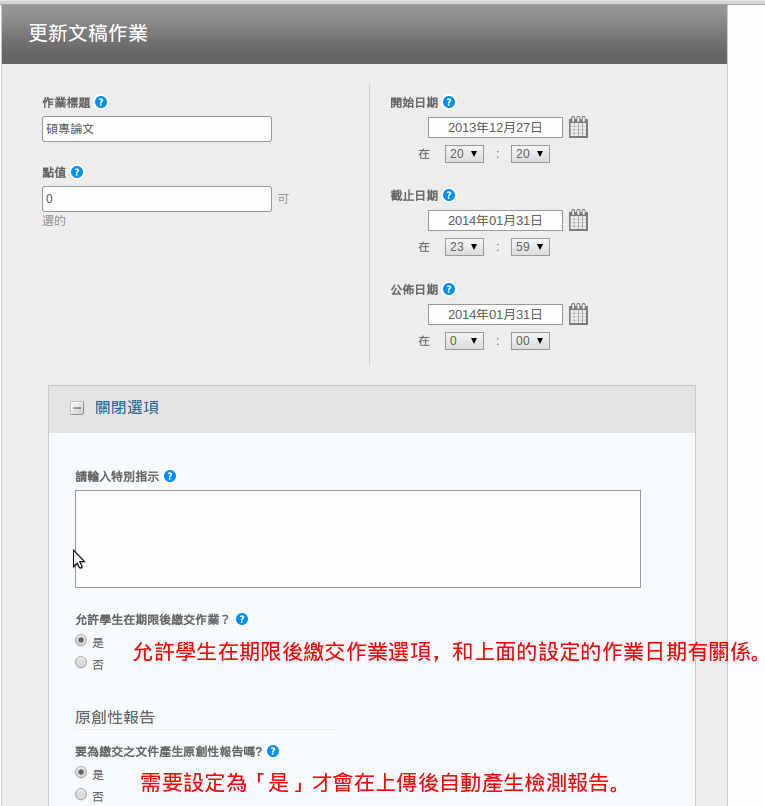The image size is (765, 806).
Task: Open start date hour dropdown showing 20
Action: pos(463,154)
